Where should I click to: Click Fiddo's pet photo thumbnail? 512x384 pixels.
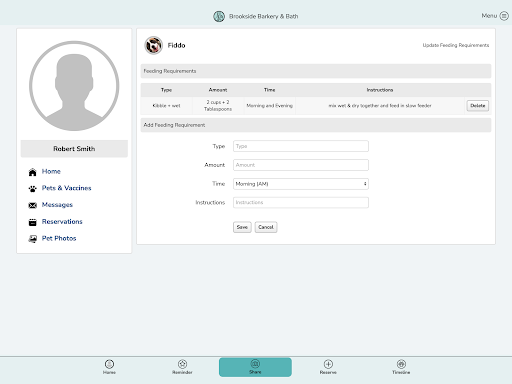(x=153, y=45)
